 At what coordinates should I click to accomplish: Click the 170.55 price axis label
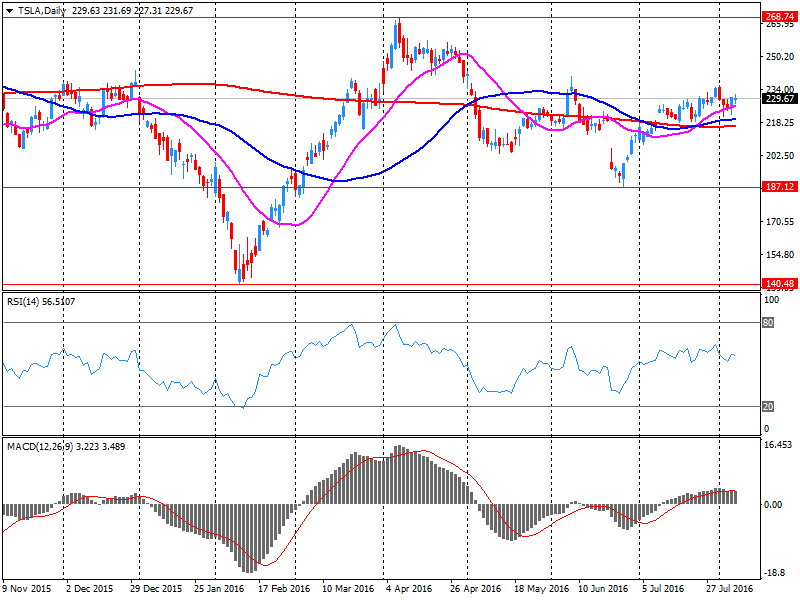pos(780,221)
